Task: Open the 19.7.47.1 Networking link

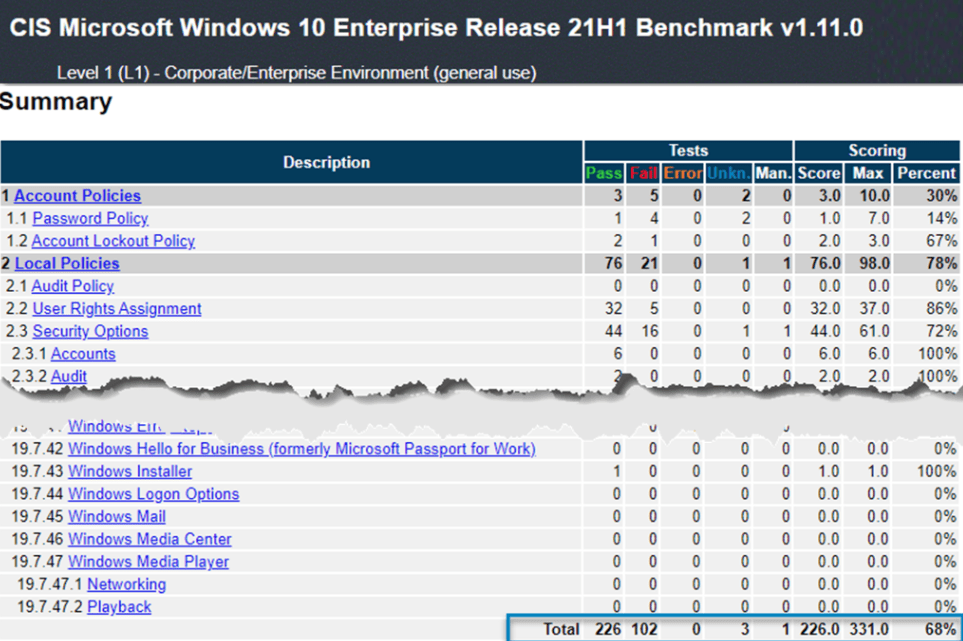Action: pos(127,585)
